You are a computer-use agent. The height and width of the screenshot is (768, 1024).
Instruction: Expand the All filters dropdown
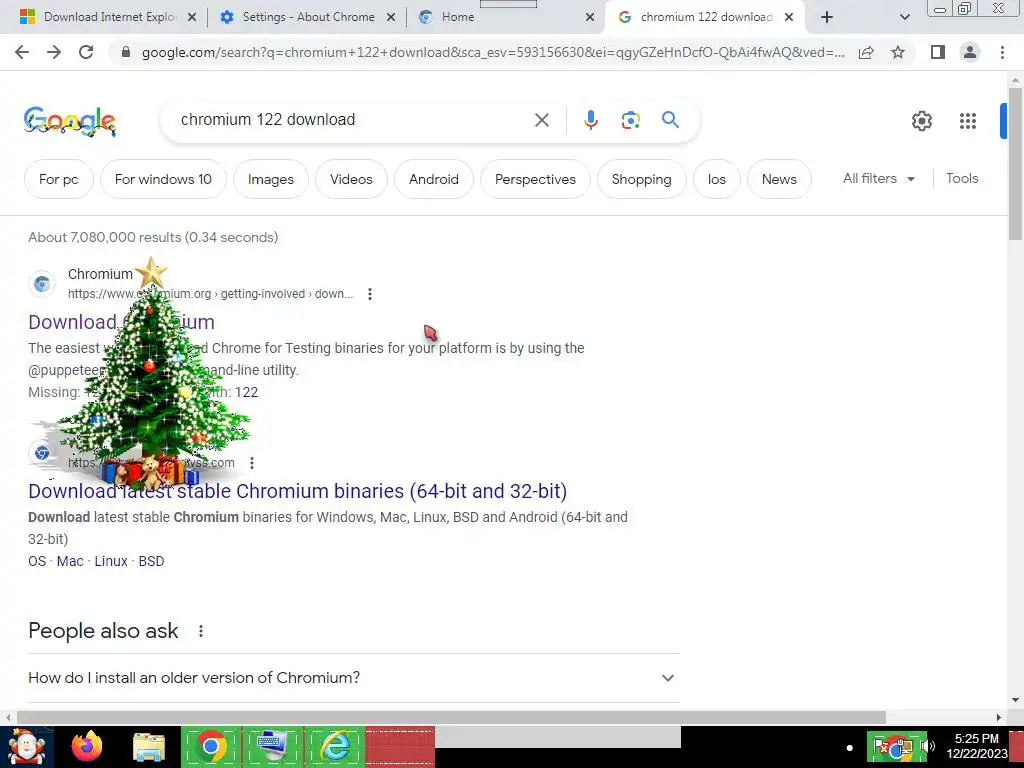878,178
